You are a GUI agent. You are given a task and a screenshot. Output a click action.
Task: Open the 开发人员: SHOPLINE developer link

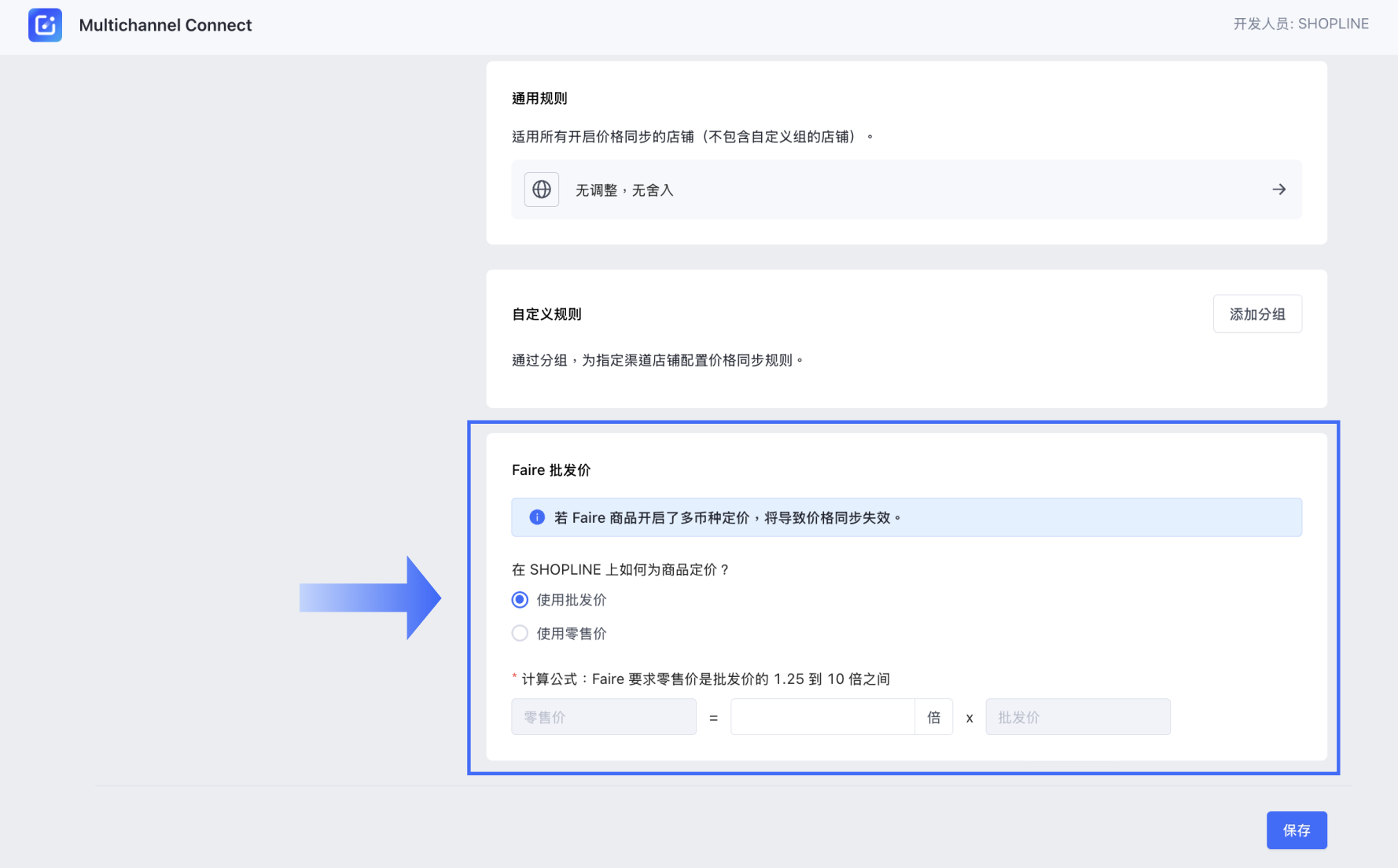1301,24
